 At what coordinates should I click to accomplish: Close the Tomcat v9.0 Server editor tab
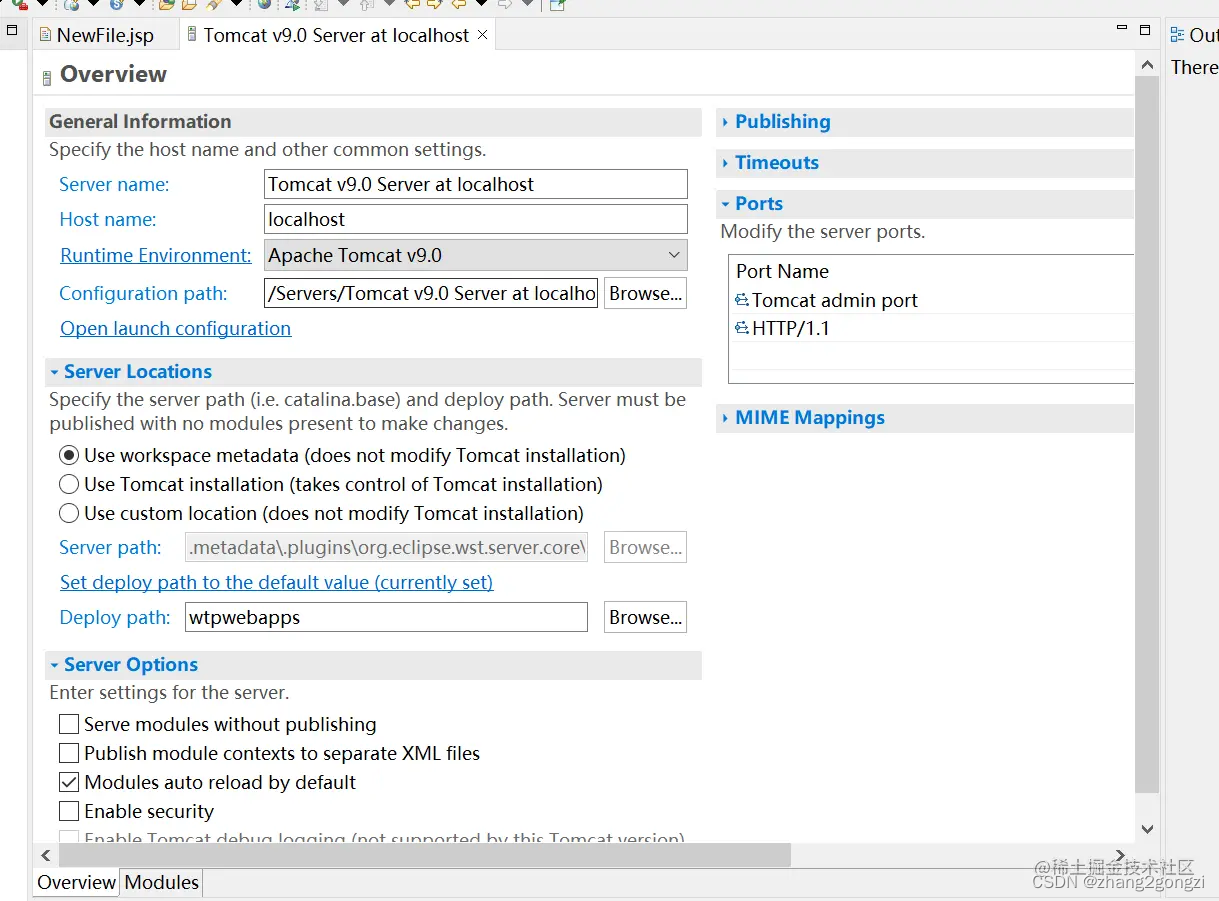[x=482, y=35]
